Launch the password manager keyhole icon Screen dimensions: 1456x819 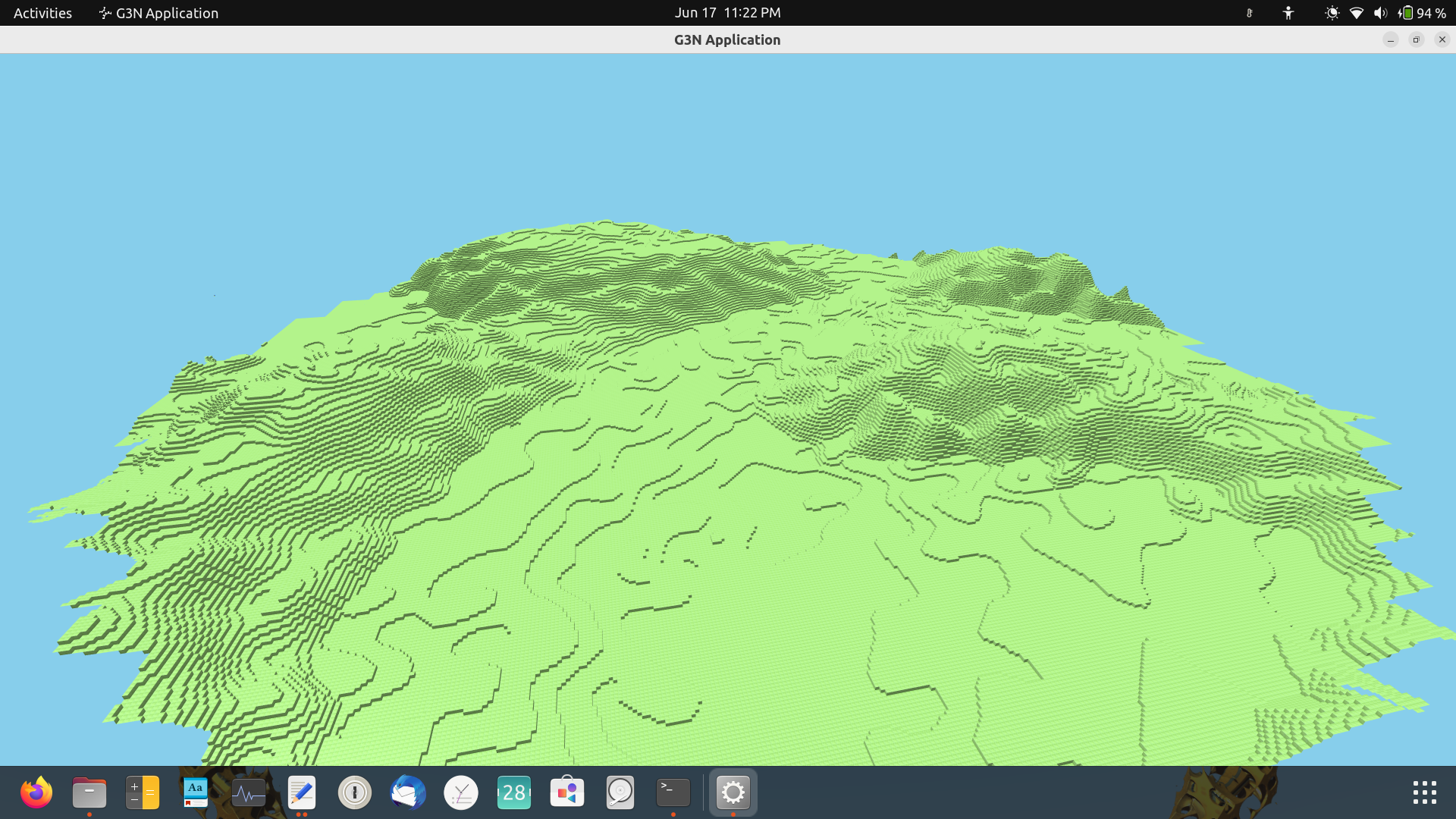point(355,793)
